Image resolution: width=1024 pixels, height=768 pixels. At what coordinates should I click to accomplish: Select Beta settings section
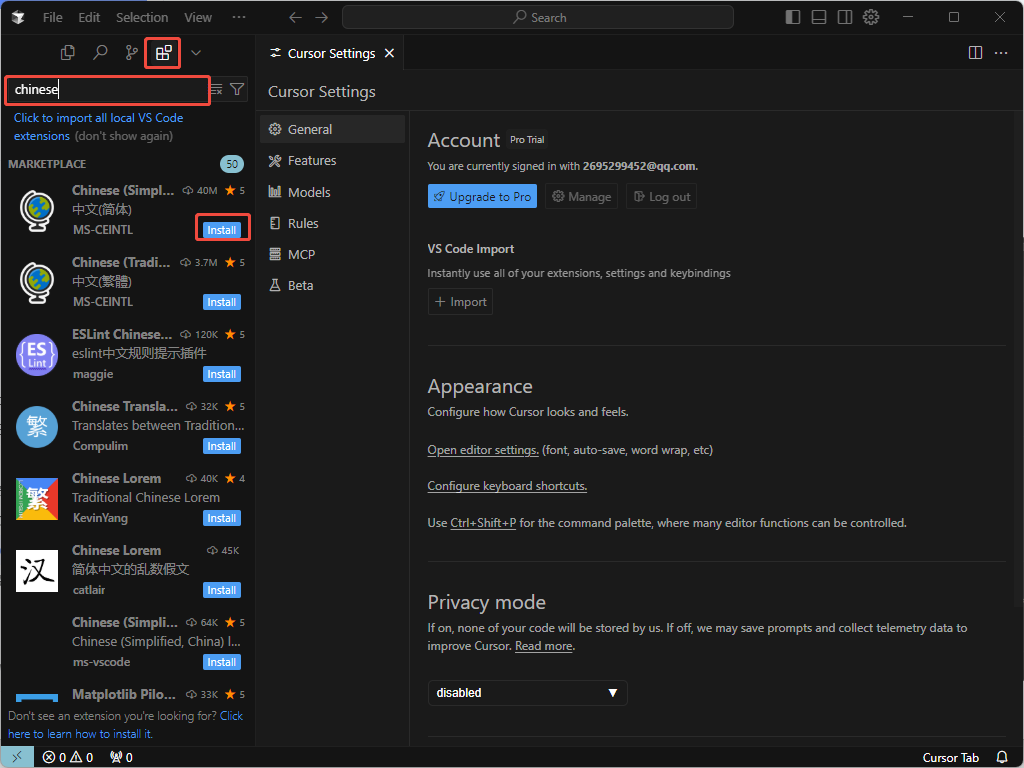coord(332,285)
